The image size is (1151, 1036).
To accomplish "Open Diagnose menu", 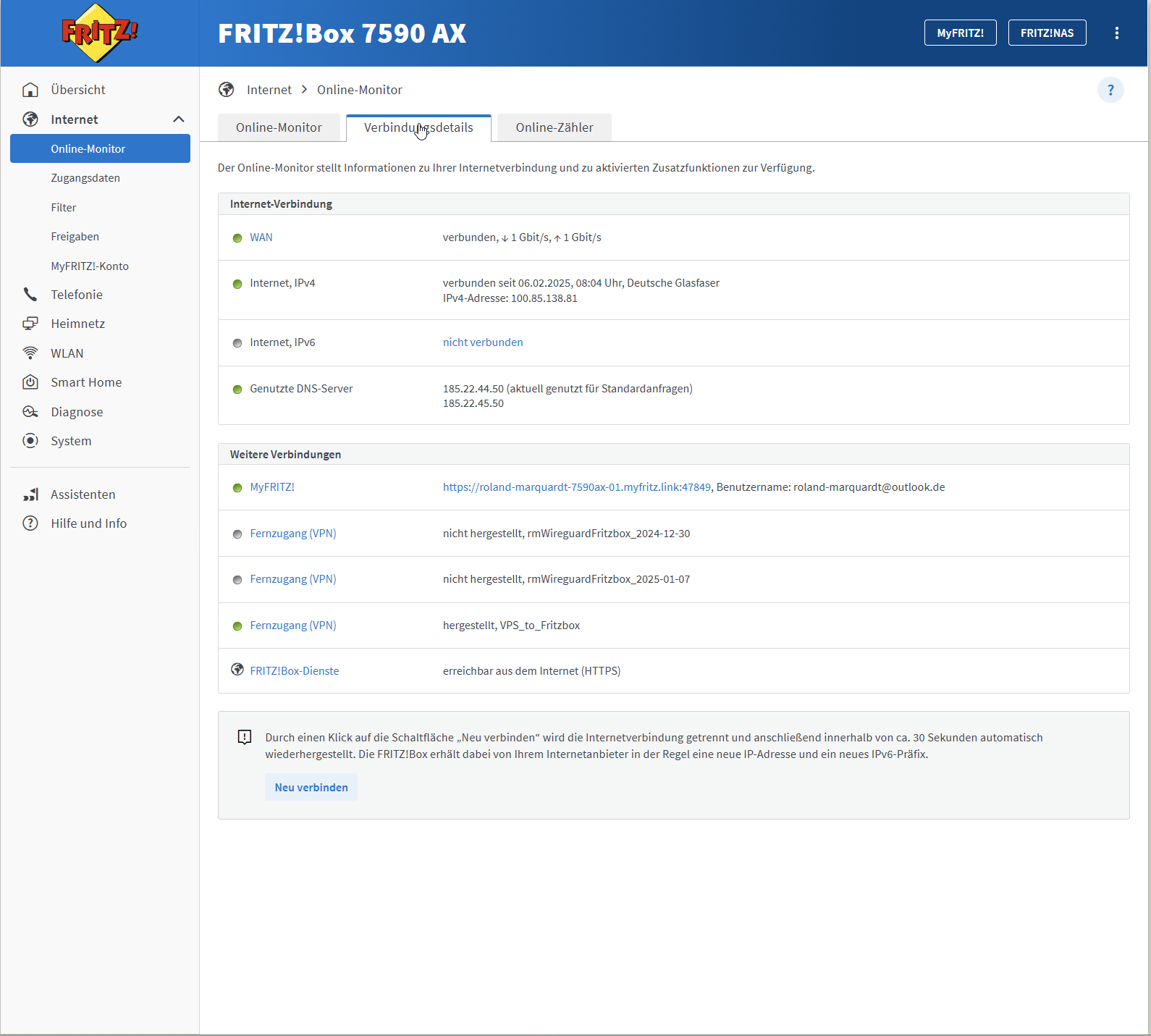I will [77, 412].
